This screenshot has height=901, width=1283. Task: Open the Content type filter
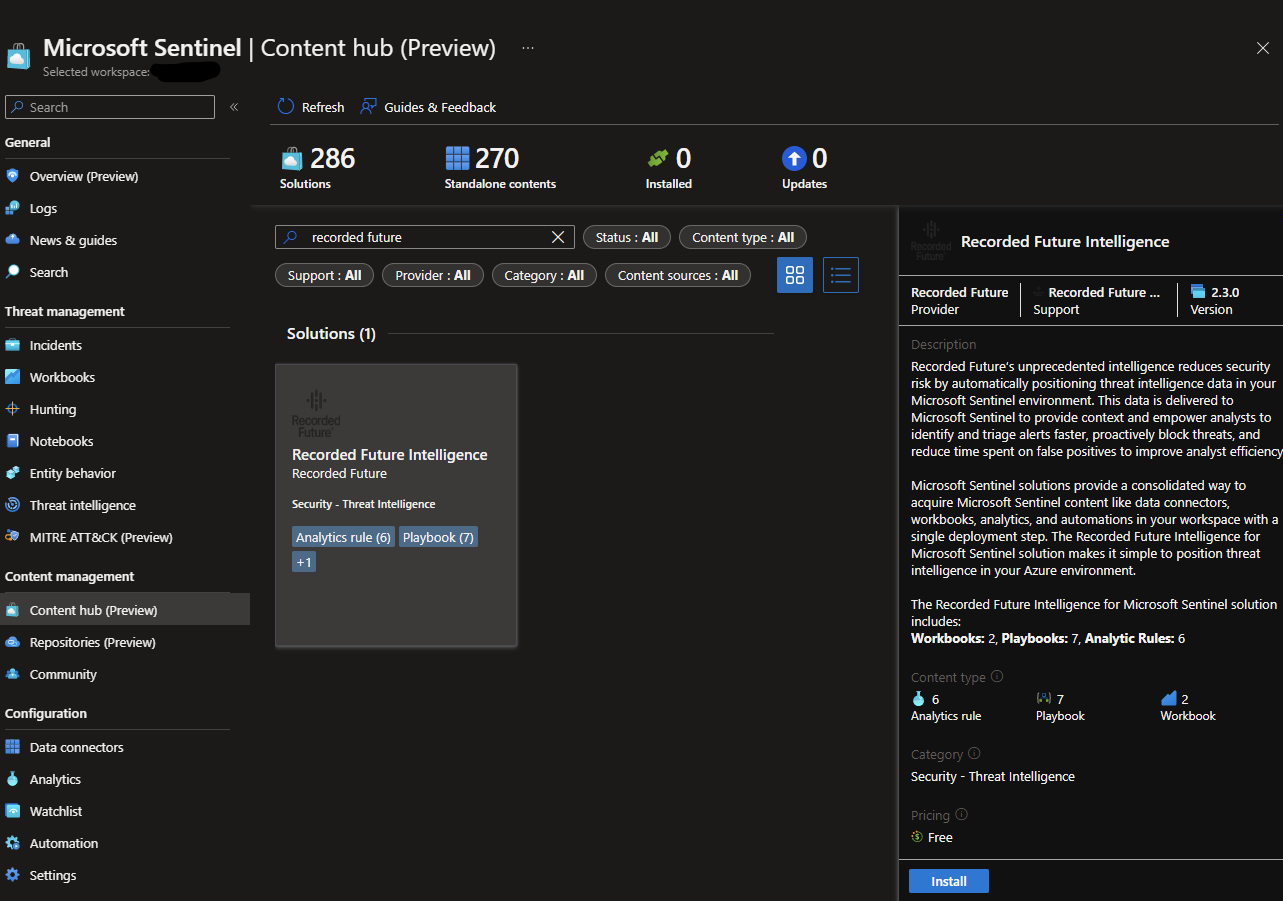pos(742,237)
